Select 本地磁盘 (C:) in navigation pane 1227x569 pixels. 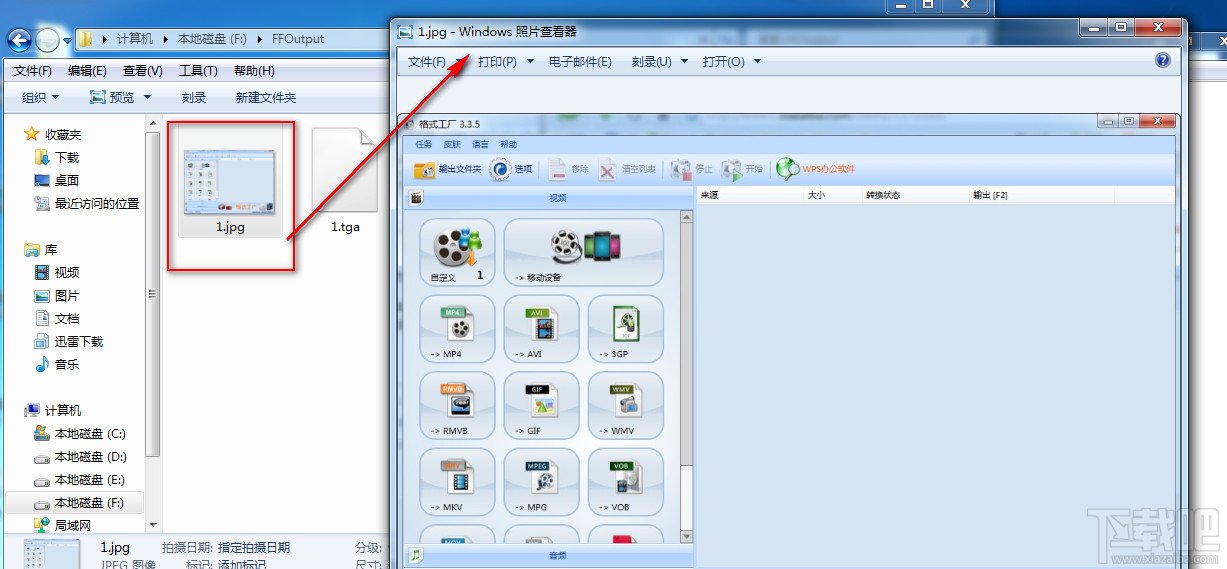tap(79, 433)
